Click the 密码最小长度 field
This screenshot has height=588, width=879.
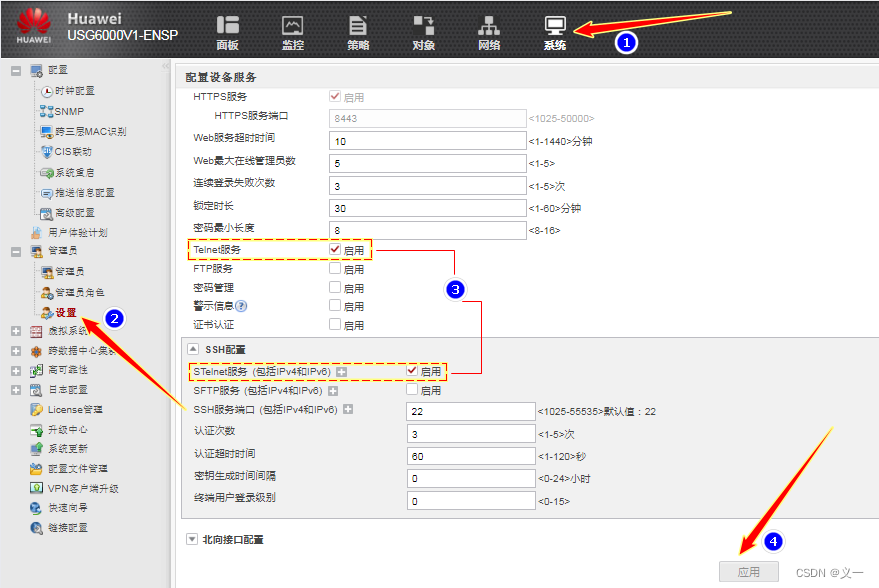coord(428,230)
